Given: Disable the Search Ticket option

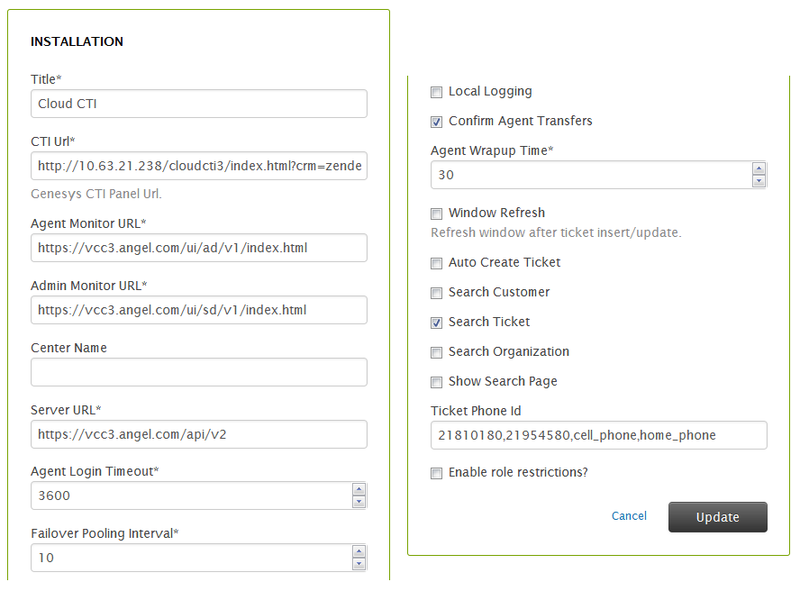Looking at the screenshot, I should 436,322.
